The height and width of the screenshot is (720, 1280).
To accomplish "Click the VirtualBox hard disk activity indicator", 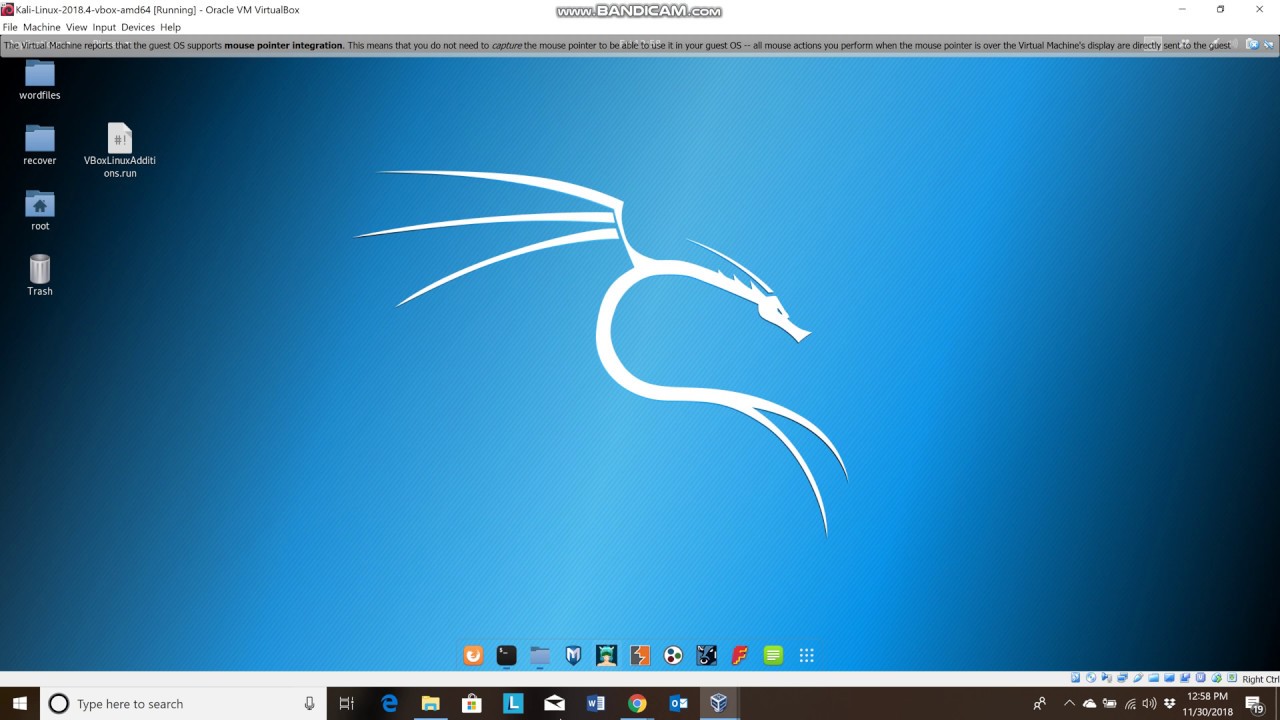I will coord(1075,678).
